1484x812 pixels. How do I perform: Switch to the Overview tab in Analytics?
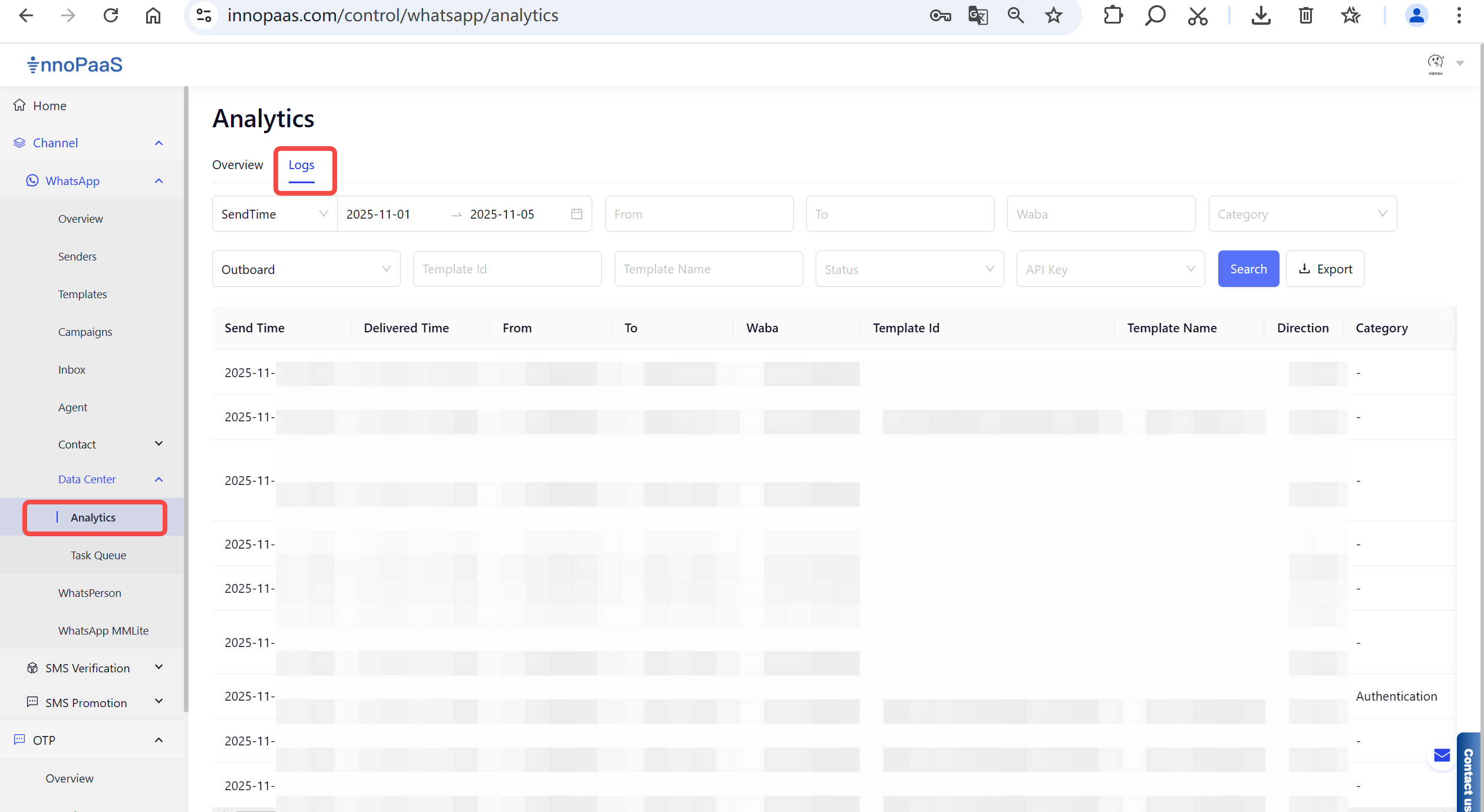point(238,165)
